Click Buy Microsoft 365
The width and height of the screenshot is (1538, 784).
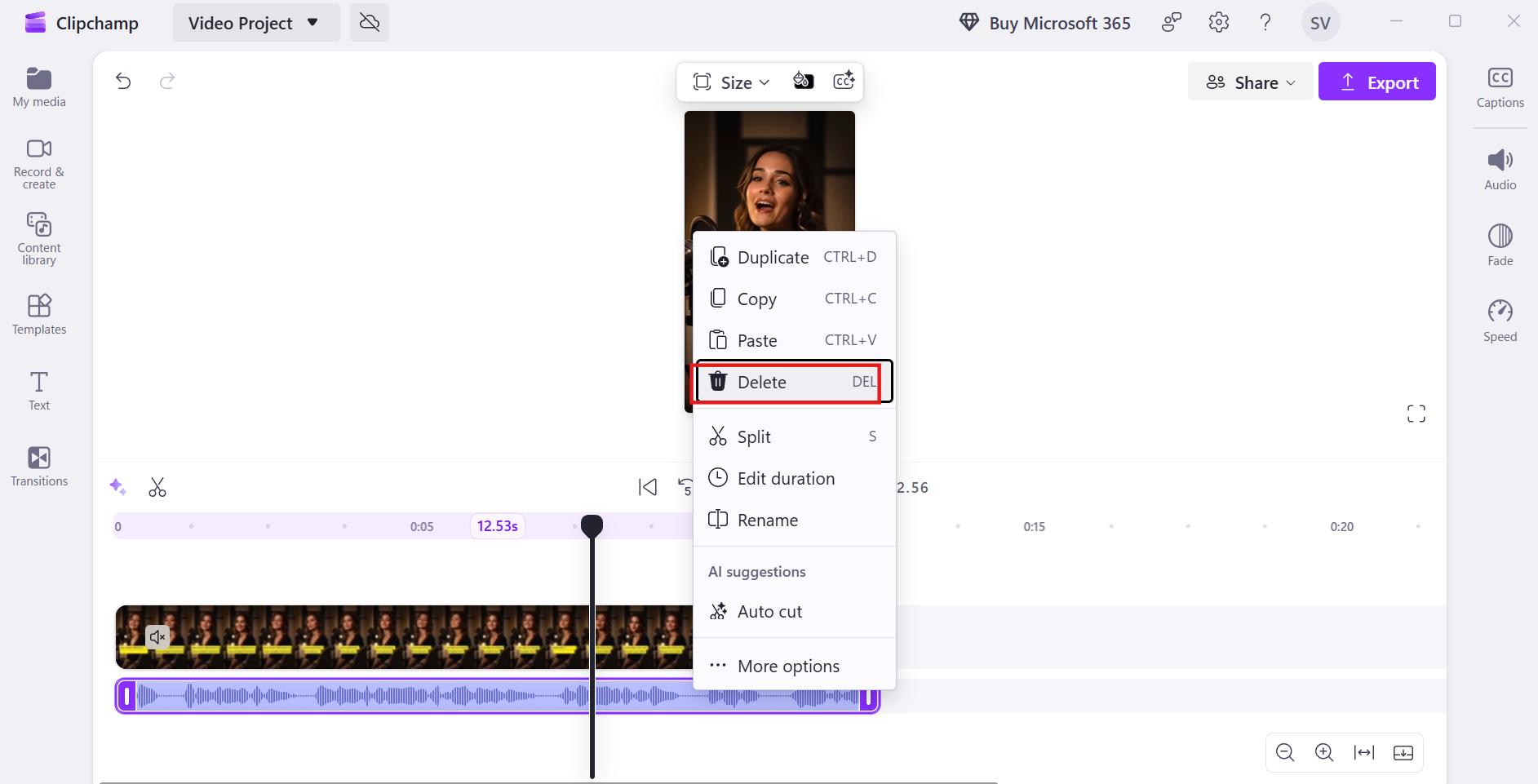pyautogui.click(x=1044, y=23)
